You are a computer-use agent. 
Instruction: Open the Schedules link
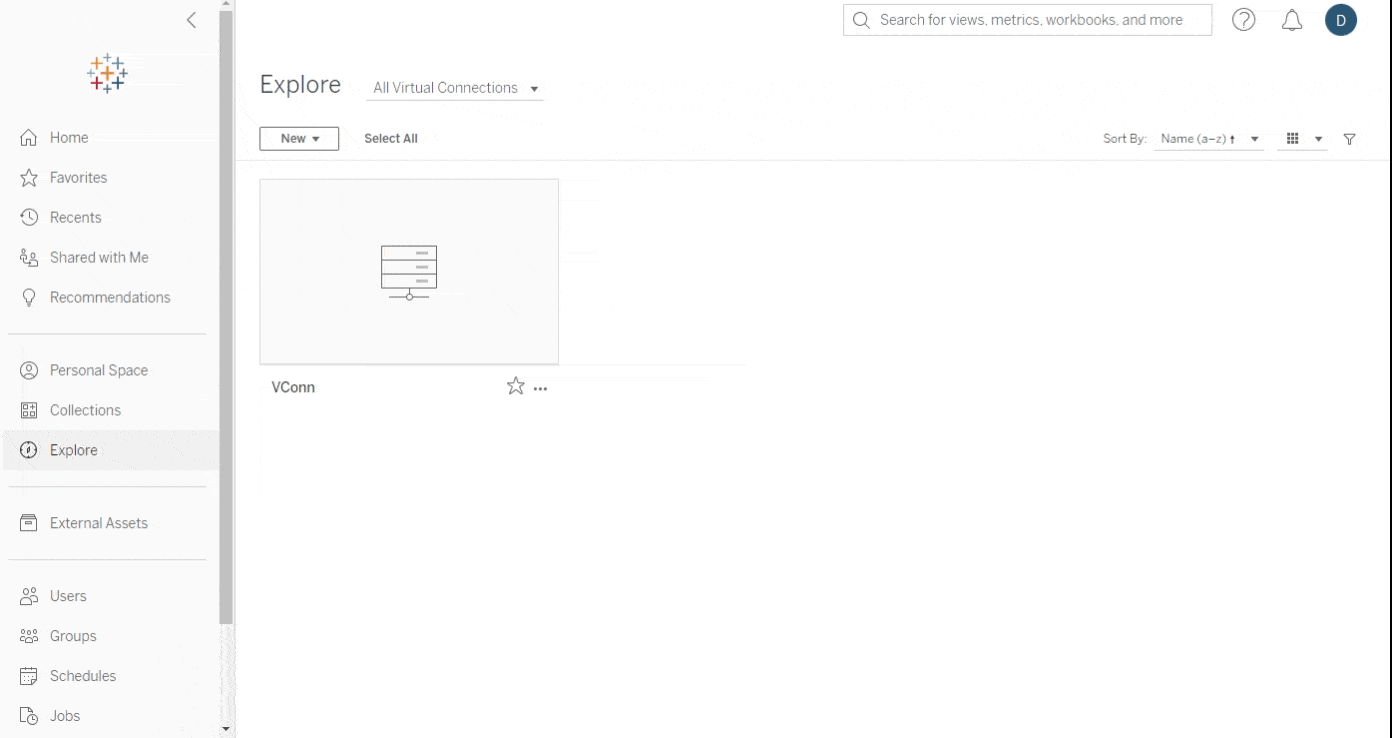83,676
